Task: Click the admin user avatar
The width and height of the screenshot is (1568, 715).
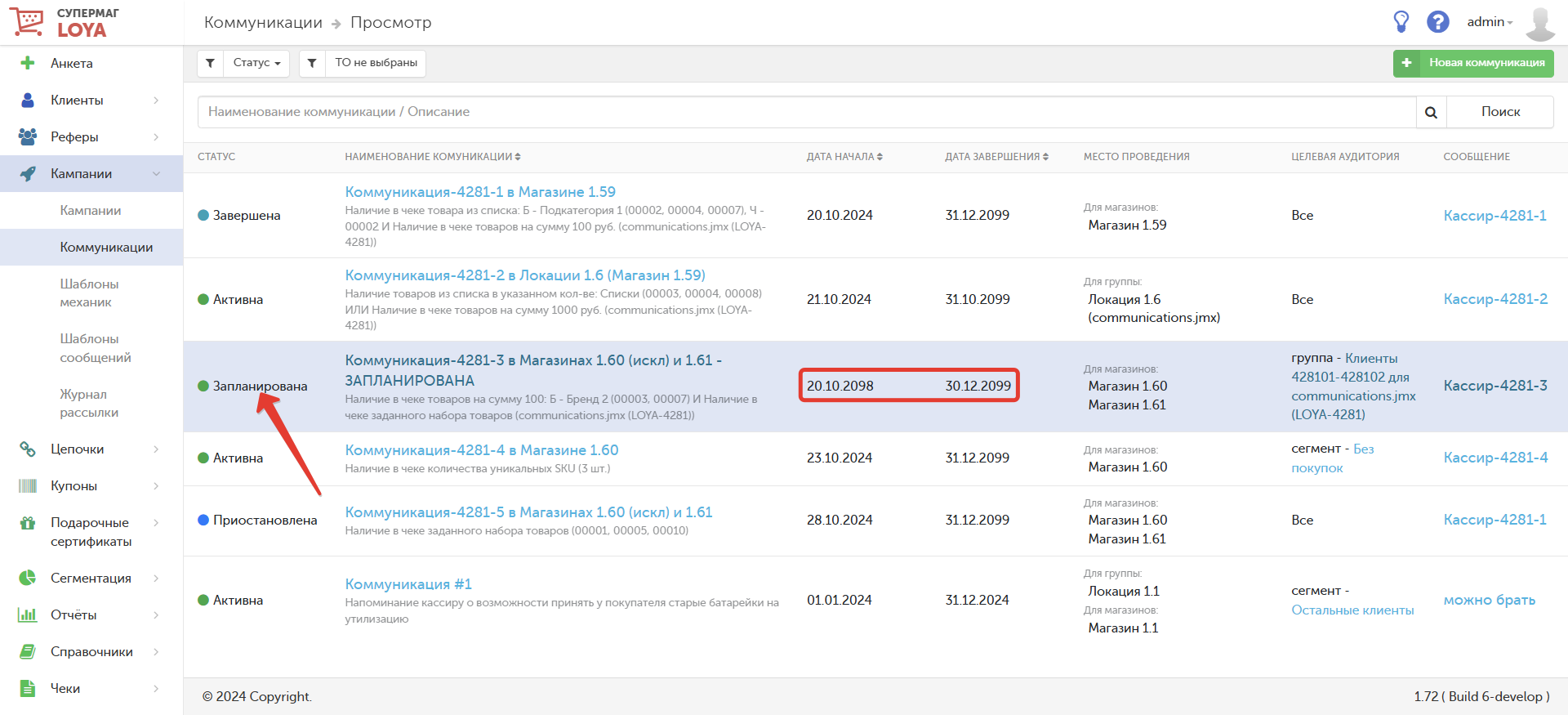Action: click(x=1540, y=23)
